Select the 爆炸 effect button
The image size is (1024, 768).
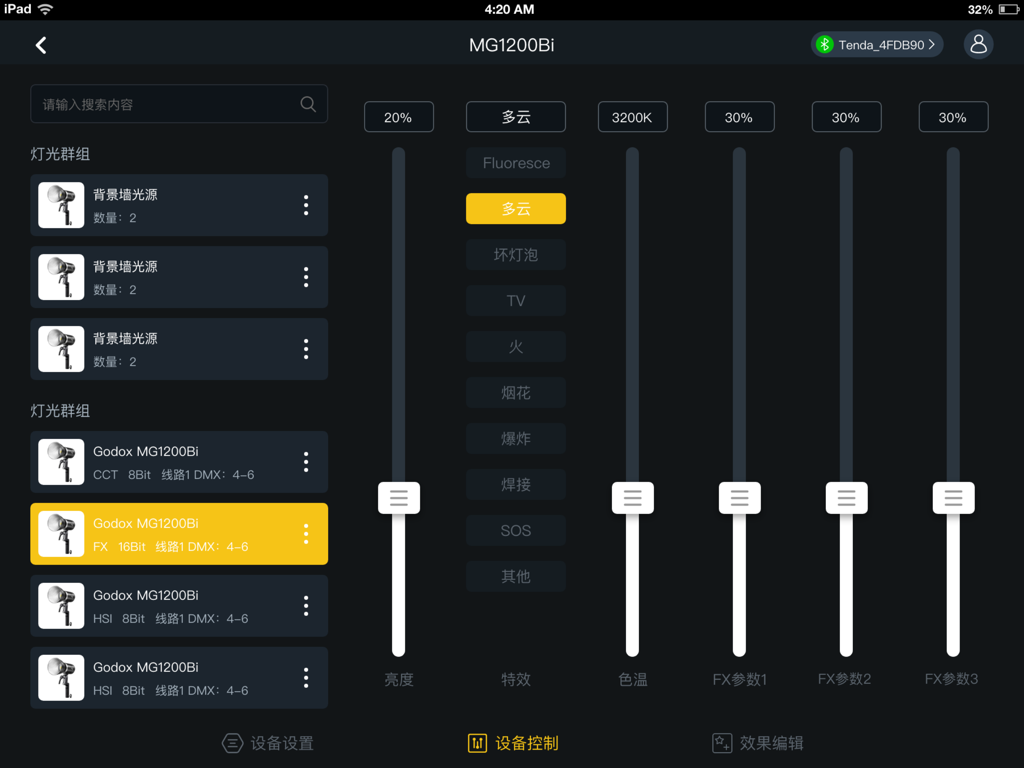(x=515, y=438)
